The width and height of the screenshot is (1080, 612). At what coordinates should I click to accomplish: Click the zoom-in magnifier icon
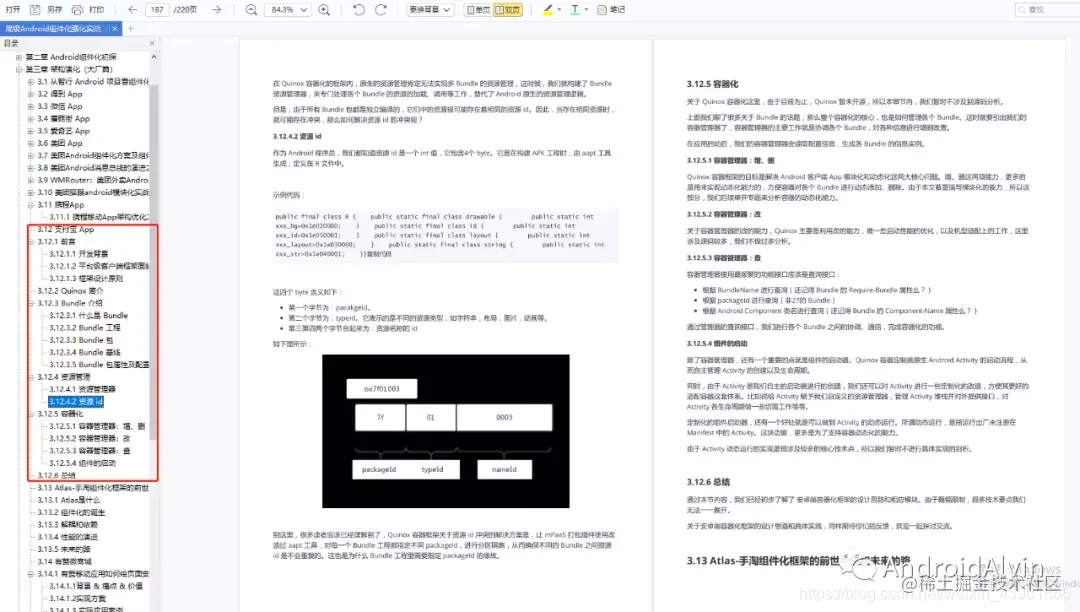[323, 9]
